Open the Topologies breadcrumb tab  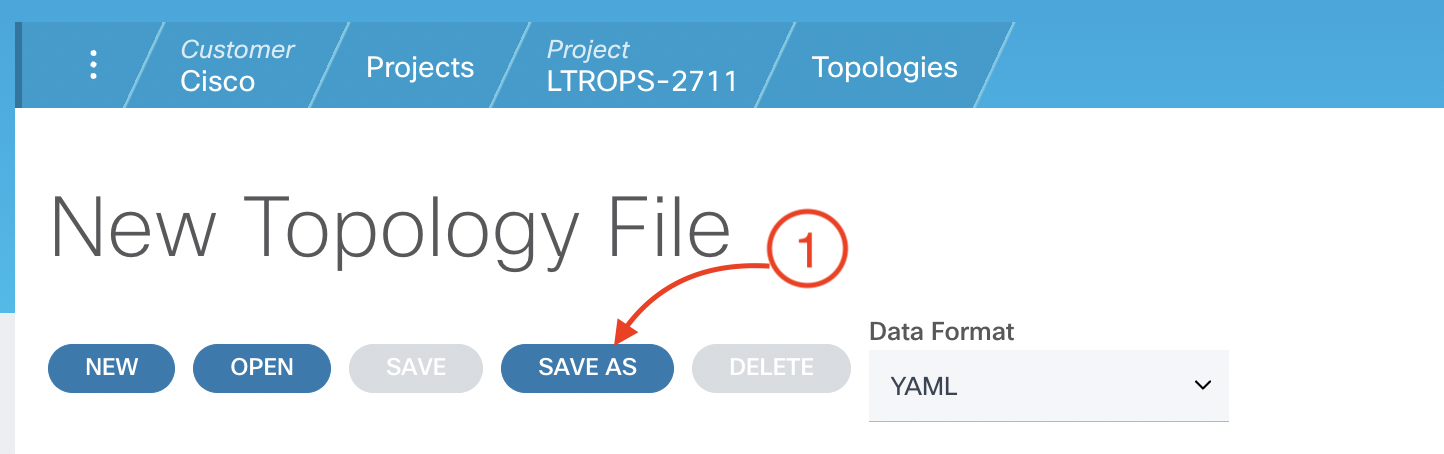(884, 67)
